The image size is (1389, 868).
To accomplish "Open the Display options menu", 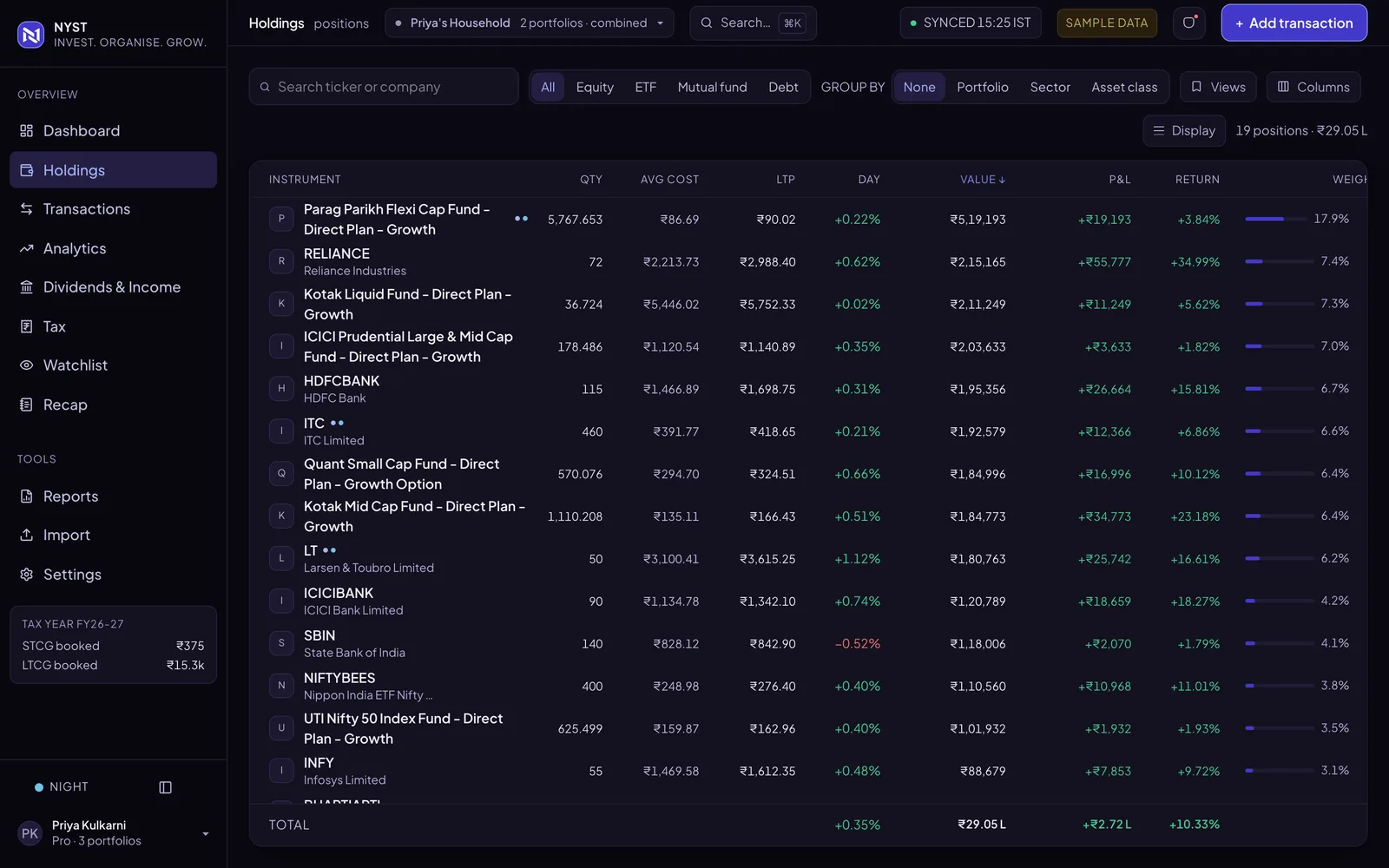I will pyautogui.click(x=1184, y=130).
